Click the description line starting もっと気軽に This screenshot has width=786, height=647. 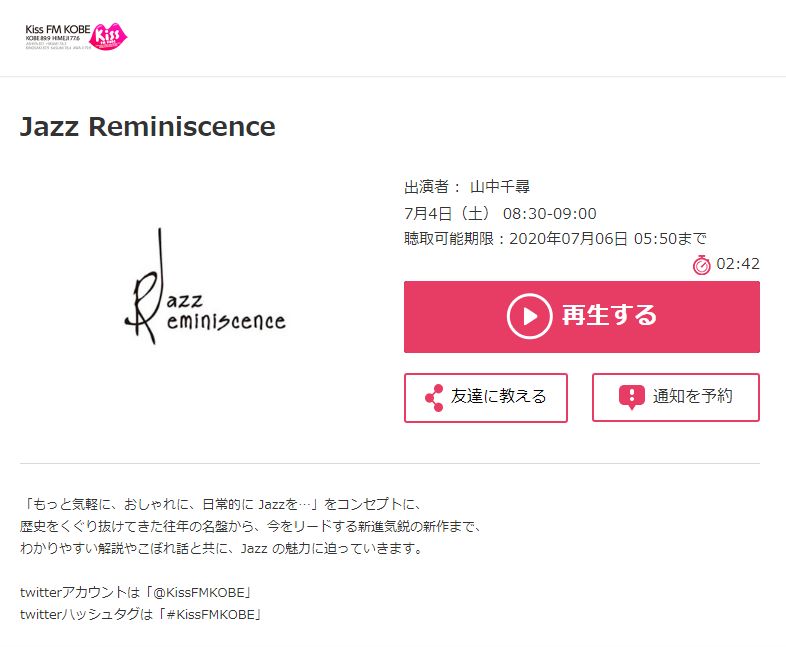coord(222,504)
